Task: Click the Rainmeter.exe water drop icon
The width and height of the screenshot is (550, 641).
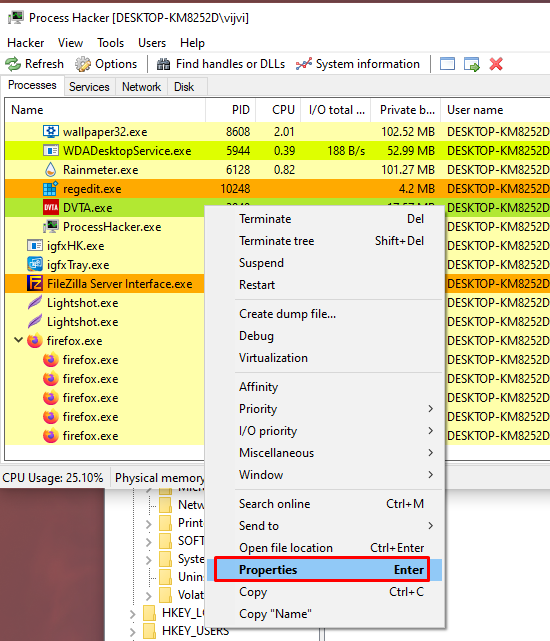Action: coord(51,169)
